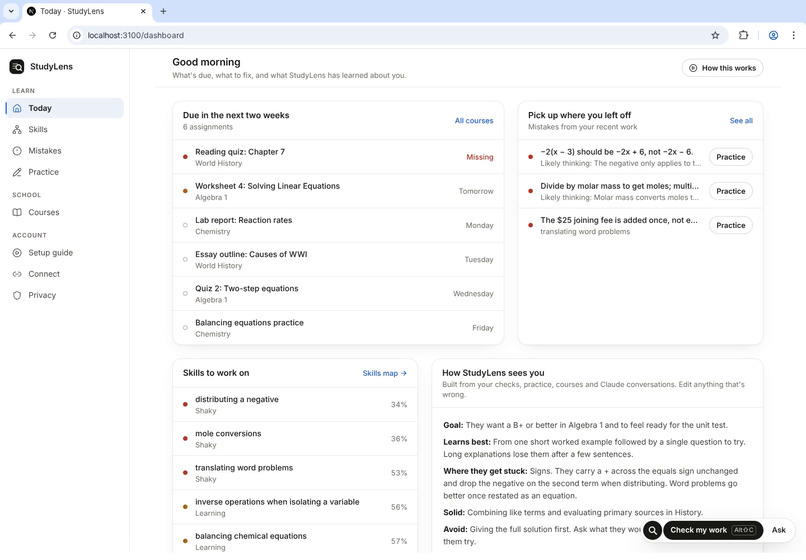Viewport: 806px width, 560px height.
Task: Practice the molar mass mistake
Action: tap(730, 191)
